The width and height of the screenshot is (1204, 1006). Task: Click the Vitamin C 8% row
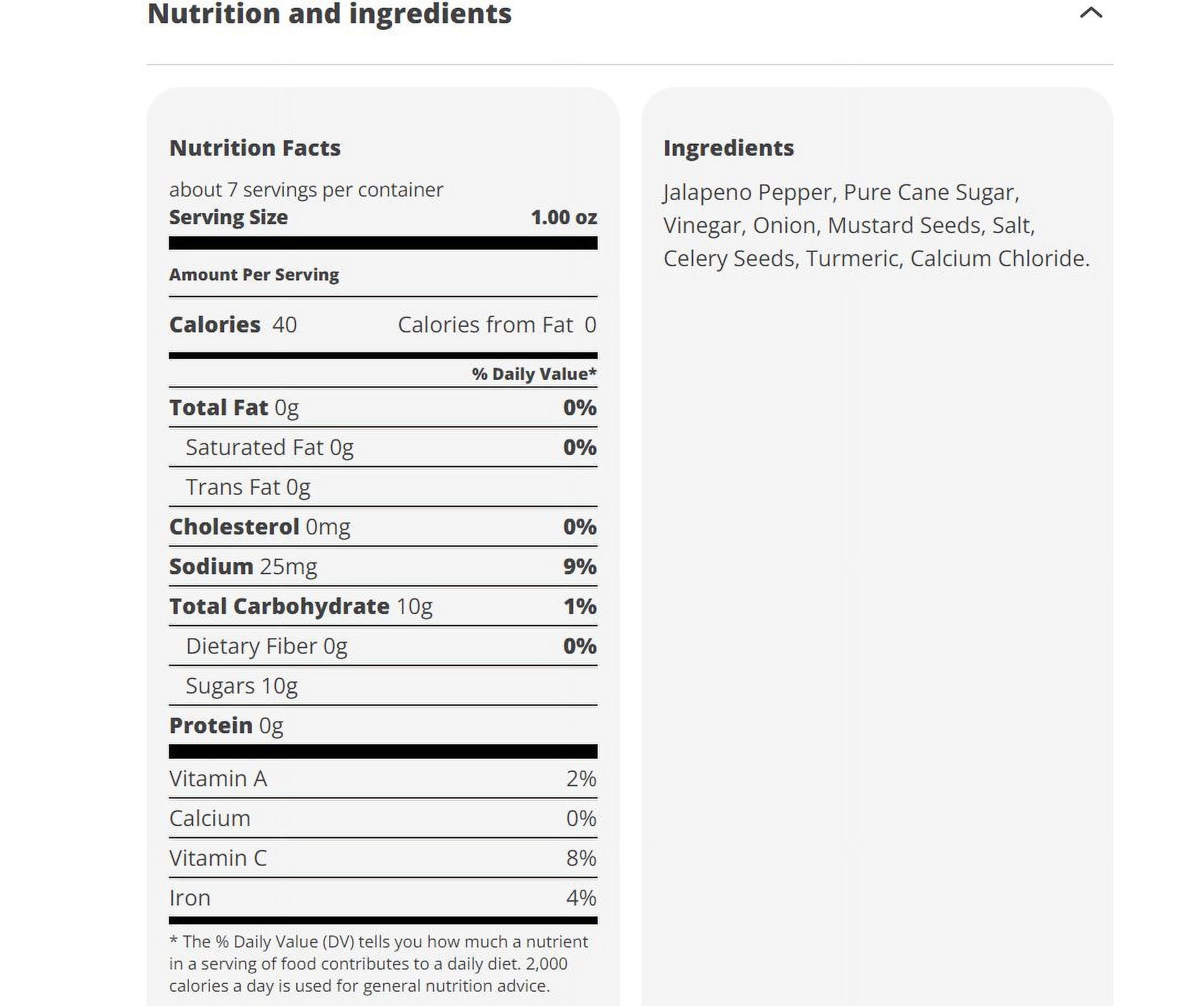383,858
